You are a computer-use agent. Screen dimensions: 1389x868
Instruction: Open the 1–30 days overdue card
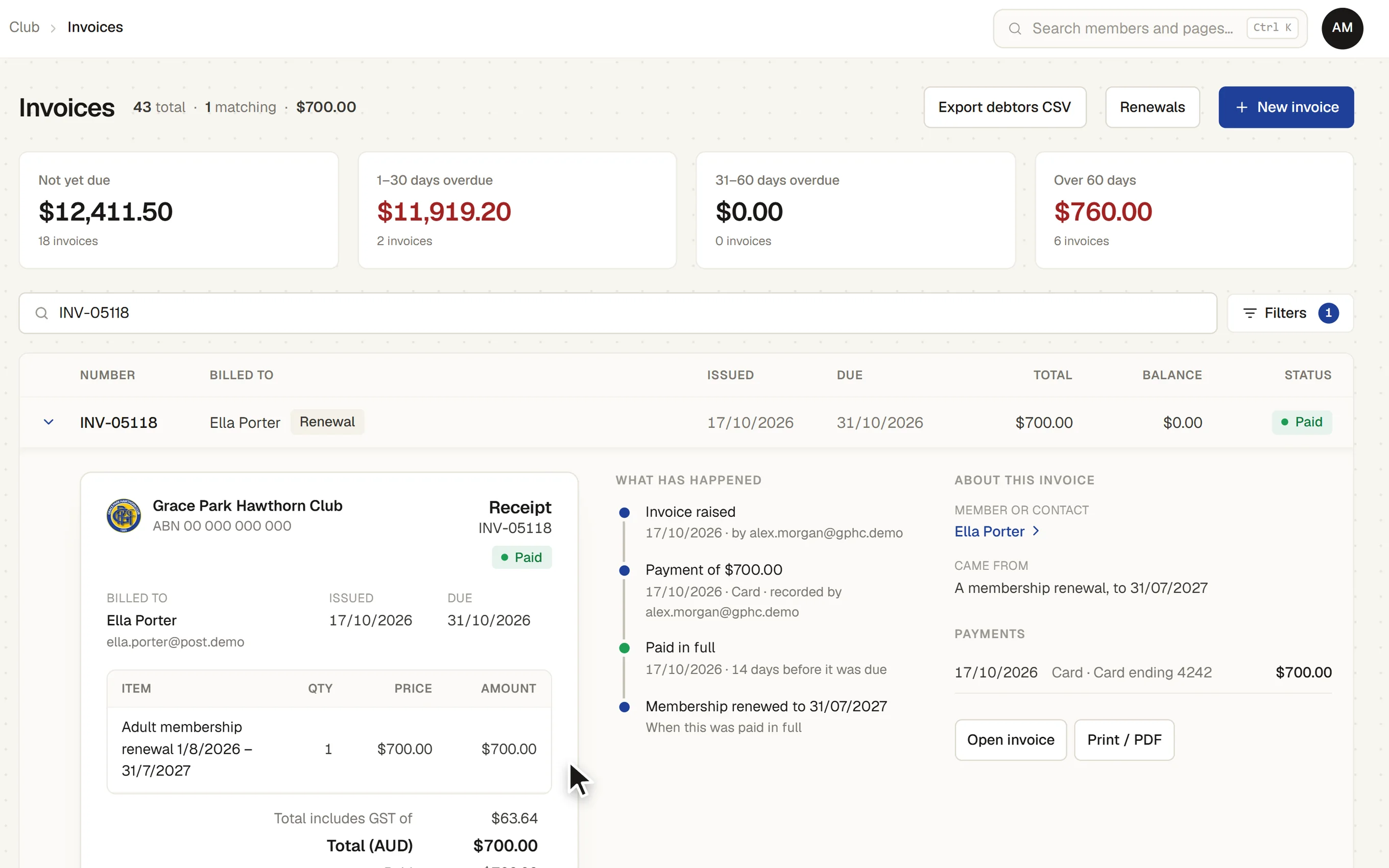click(x=517, y=210)
